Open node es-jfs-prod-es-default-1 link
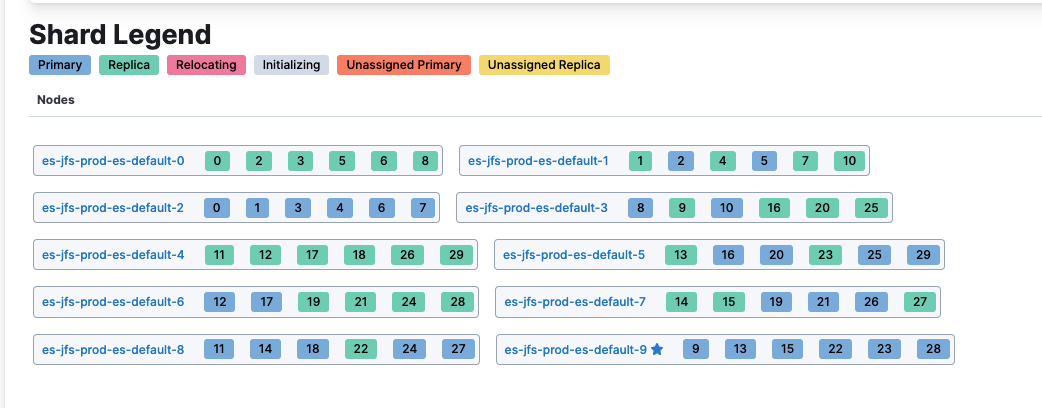The height and width of the screenshot is (408, 1042). coord(538,161)
